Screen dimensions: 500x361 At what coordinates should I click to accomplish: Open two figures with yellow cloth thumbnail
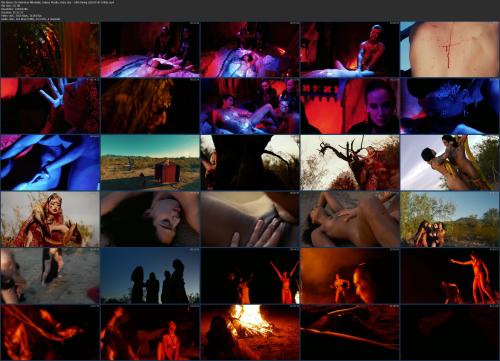450,163
